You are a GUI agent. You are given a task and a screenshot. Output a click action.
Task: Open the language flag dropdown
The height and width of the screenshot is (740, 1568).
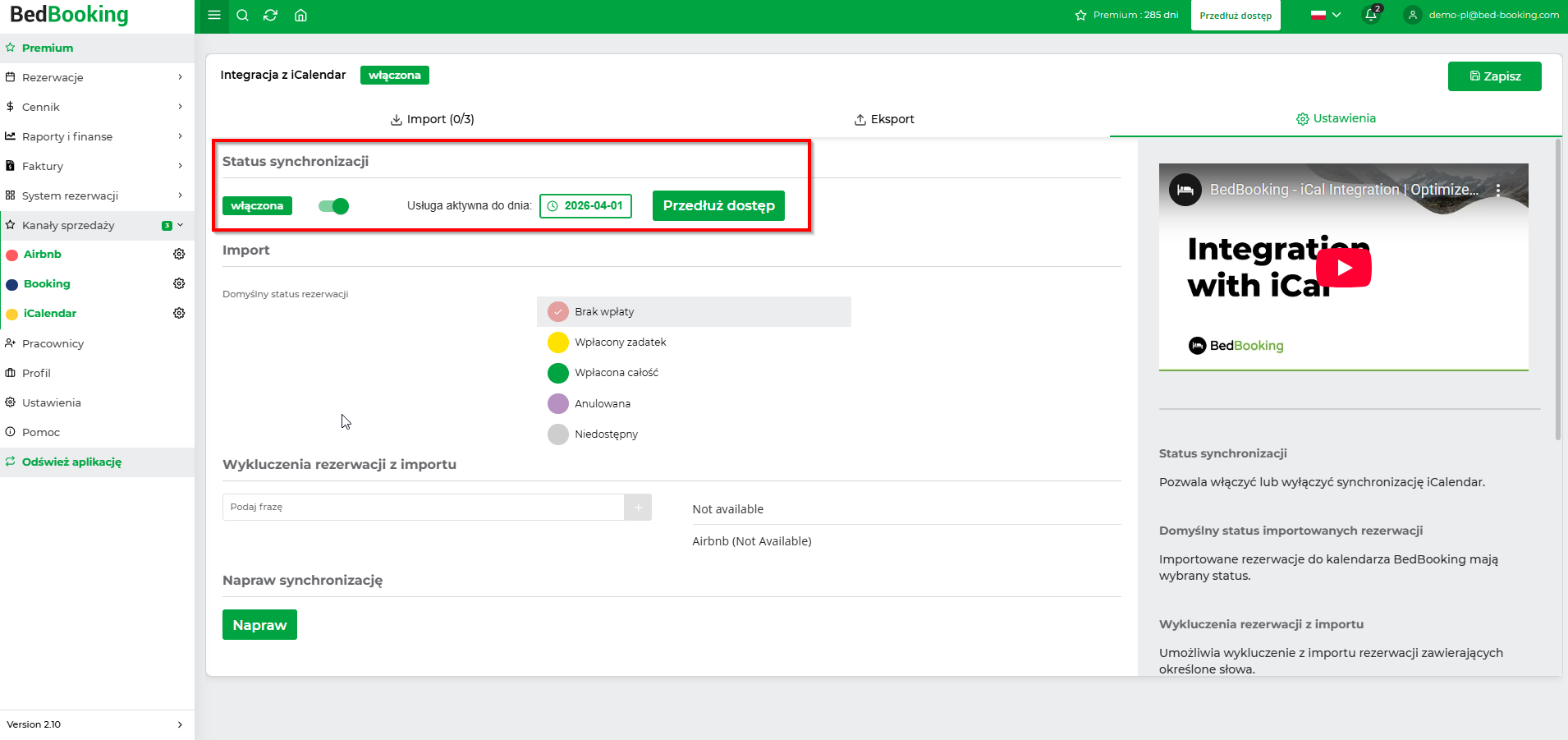[x=1325, y=15]
